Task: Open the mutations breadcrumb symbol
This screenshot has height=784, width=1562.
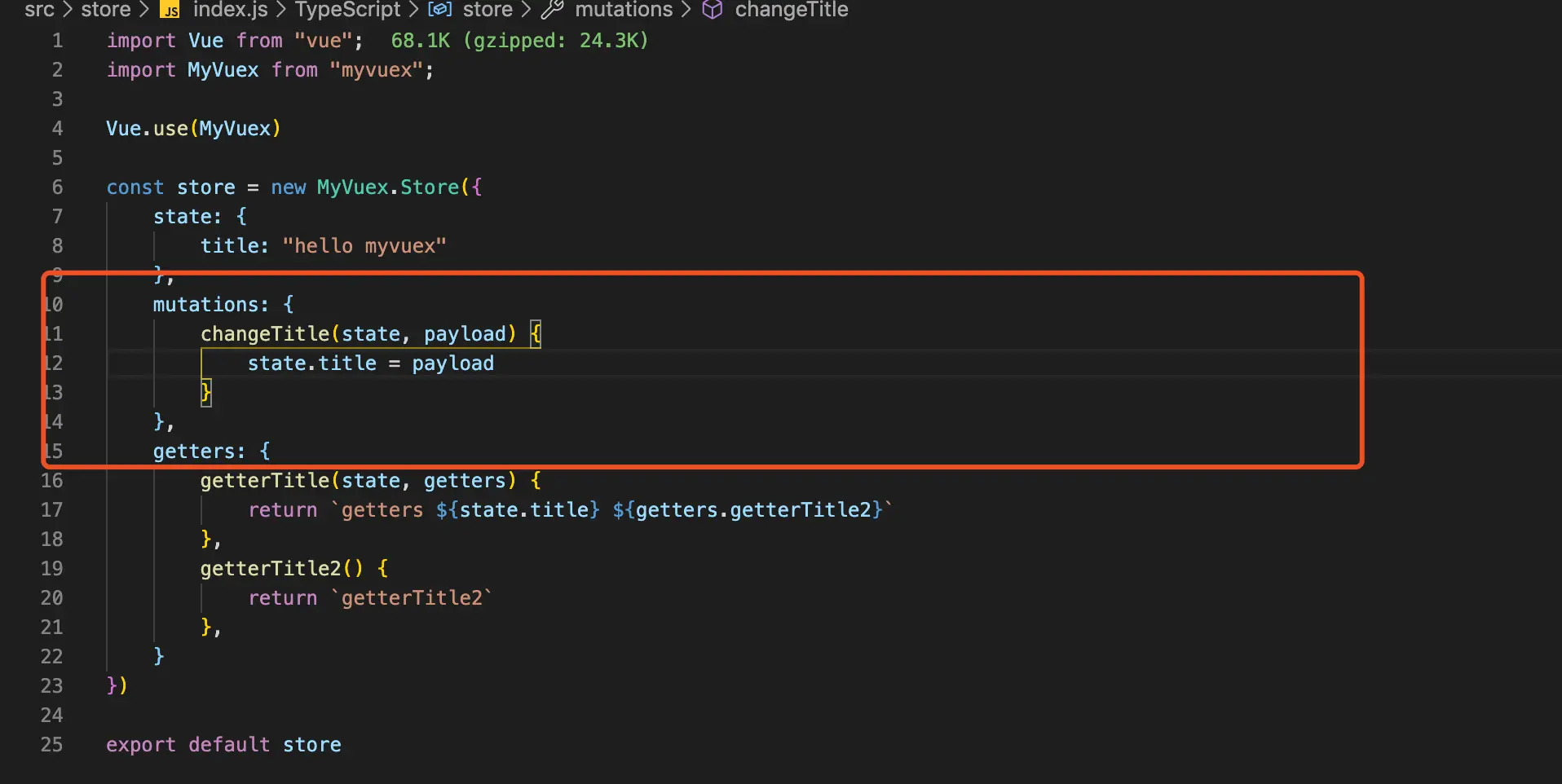Action: tap(624, 10)
